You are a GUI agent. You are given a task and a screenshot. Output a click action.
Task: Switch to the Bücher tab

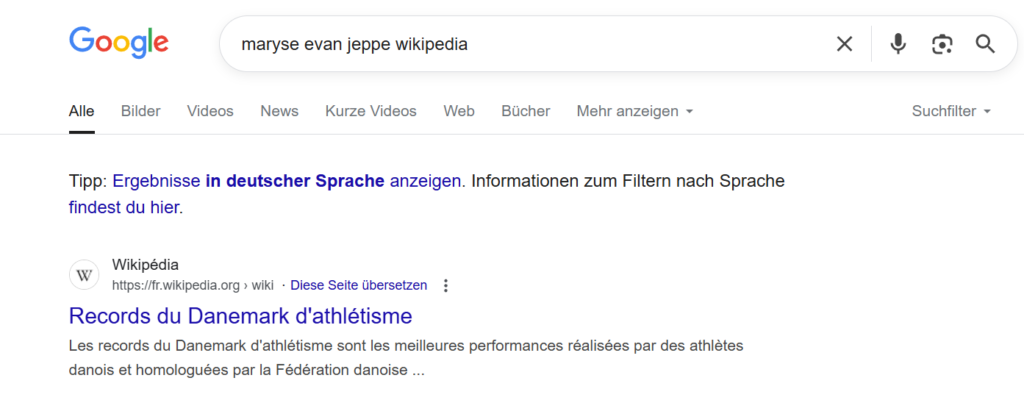click(526, 112)
